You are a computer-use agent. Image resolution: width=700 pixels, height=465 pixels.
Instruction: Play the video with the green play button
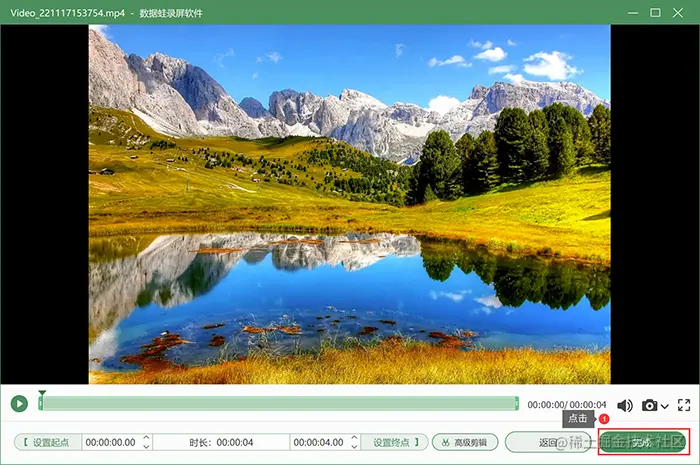click(x=19, y=404)
